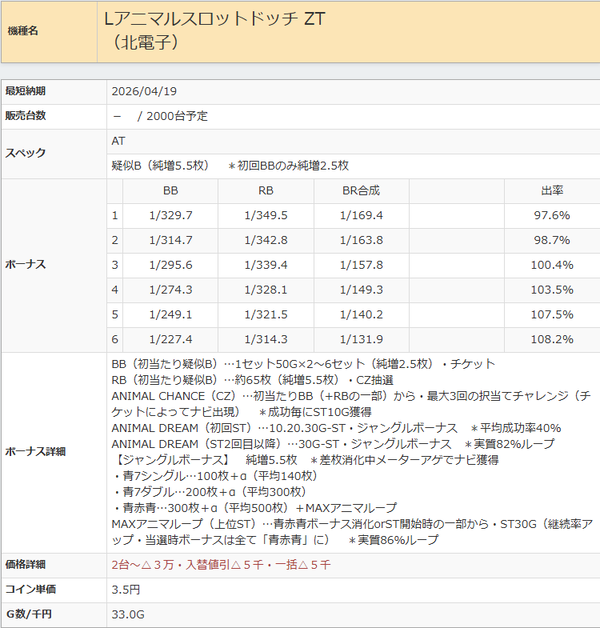The width and height of the screenshot is (600, 628).
Task: Select the AT spec value
Action: click(119, 141)
